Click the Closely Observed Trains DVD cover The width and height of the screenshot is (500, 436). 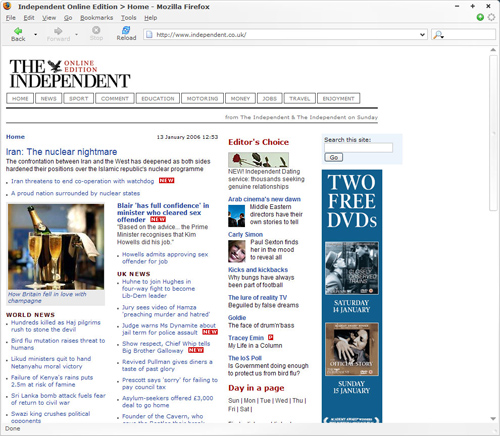[352, 268]
